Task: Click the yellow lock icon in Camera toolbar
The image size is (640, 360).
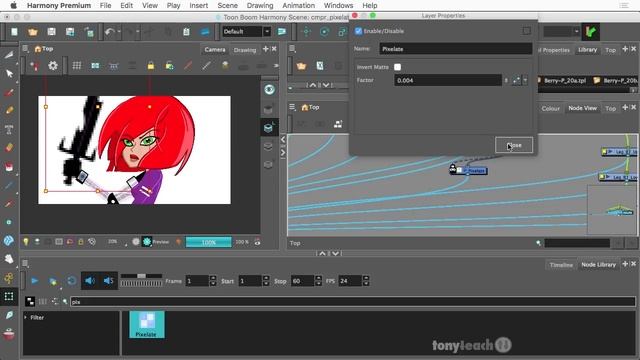Action: [151, 65]
